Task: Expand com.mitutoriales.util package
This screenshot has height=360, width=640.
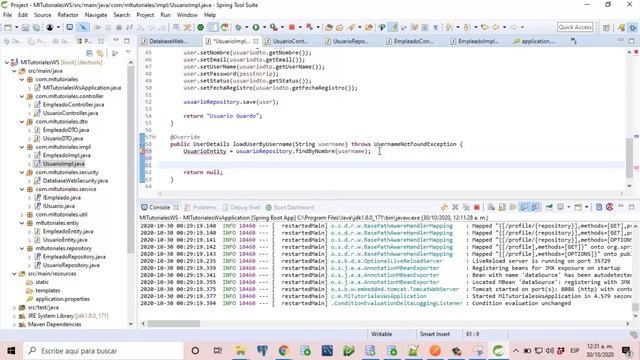Action: click(x=22, y=214)
